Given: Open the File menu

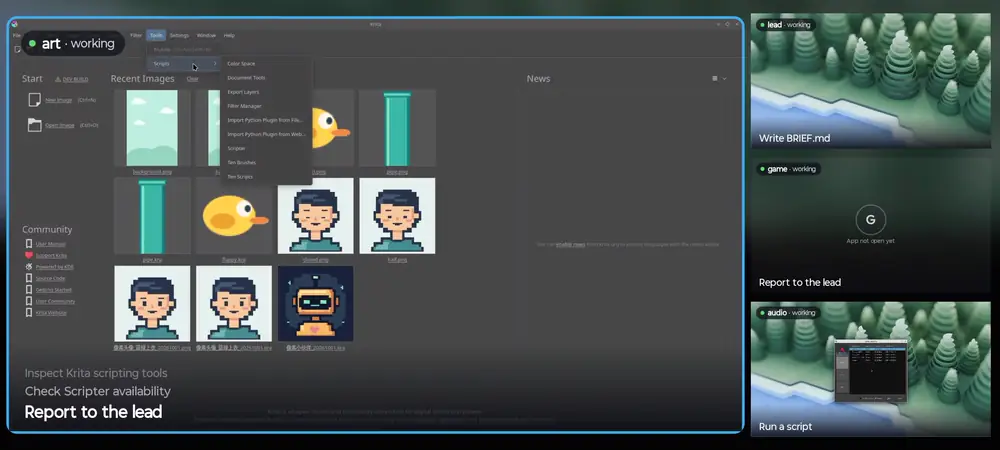Looking at the screenshot, I should (17, 36).
